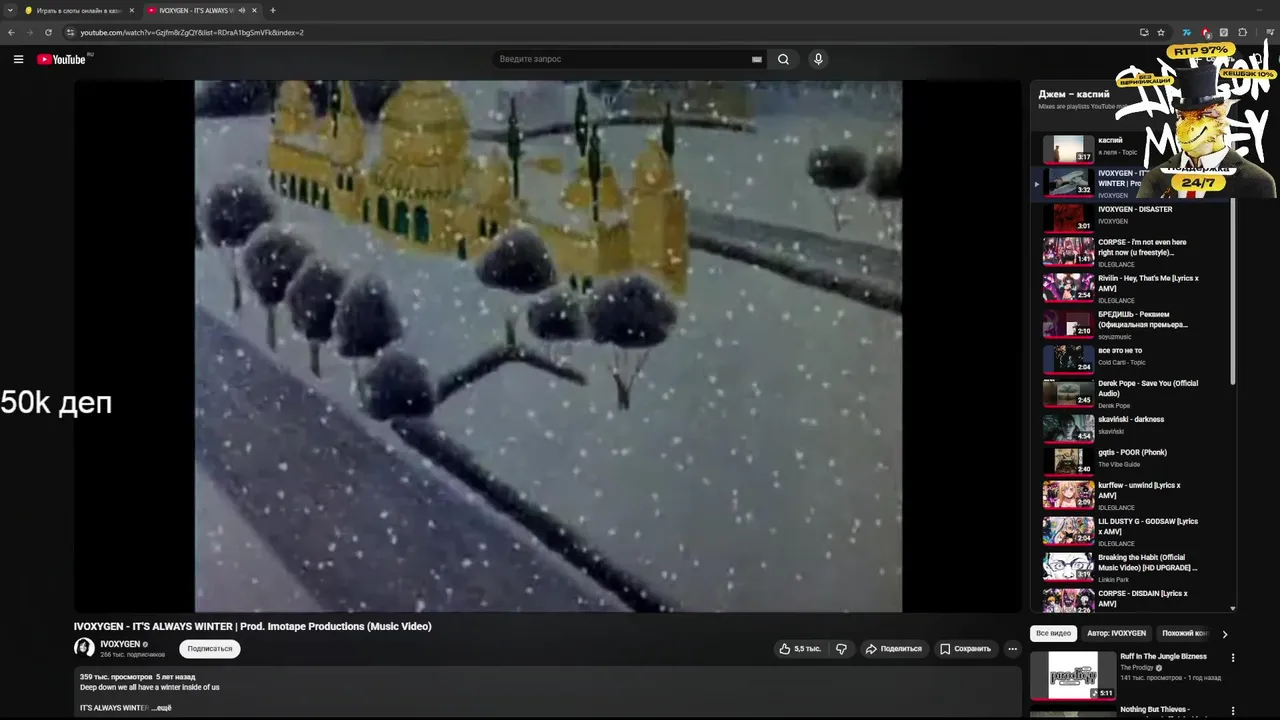Open the YouTube guide hamburger menu
This screenshot has height=720, width=1280.
click(18, 59)
